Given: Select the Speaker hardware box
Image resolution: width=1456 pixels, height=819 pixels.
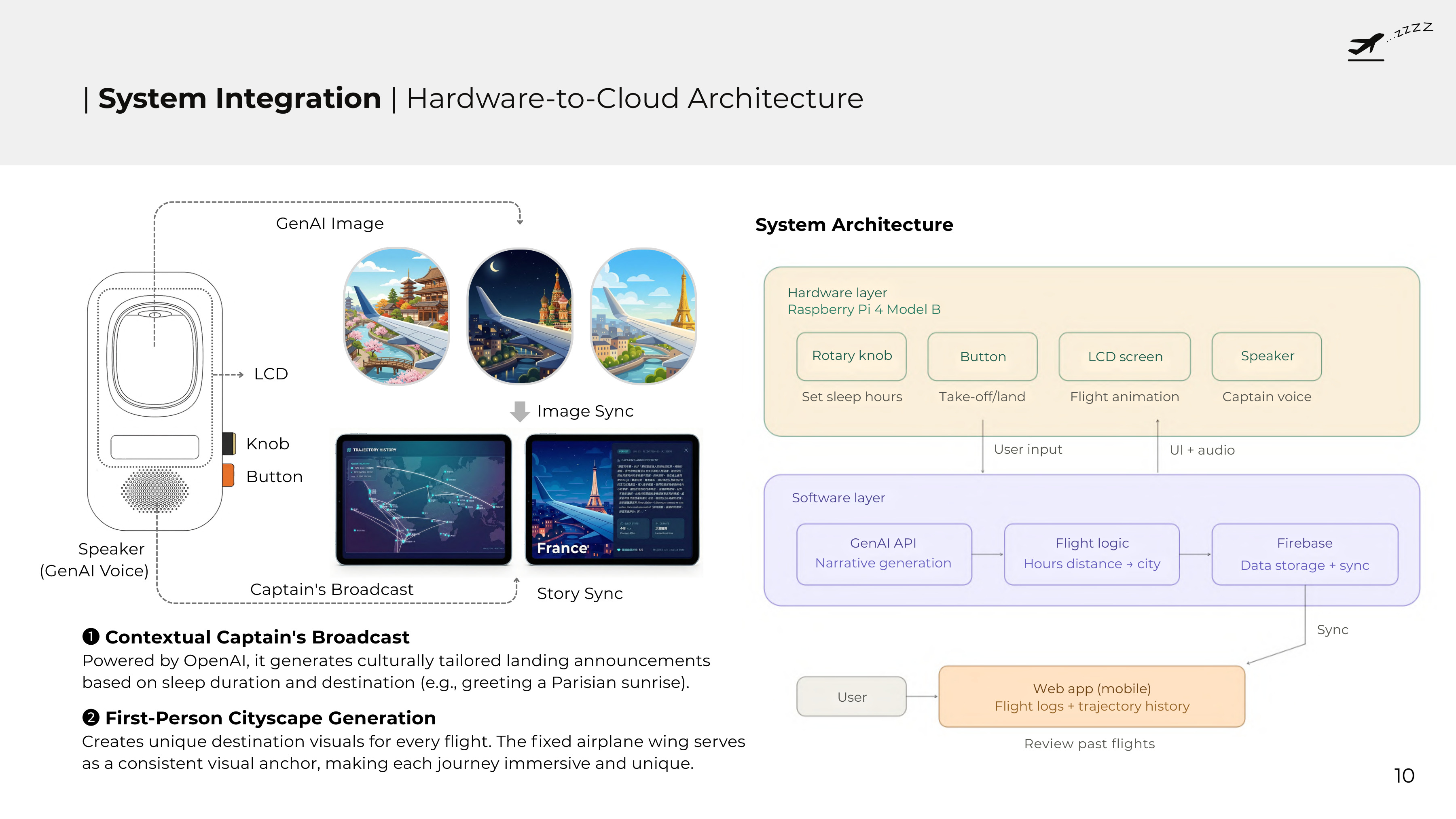Looking at the screenshot, I should pos(1267,356).
